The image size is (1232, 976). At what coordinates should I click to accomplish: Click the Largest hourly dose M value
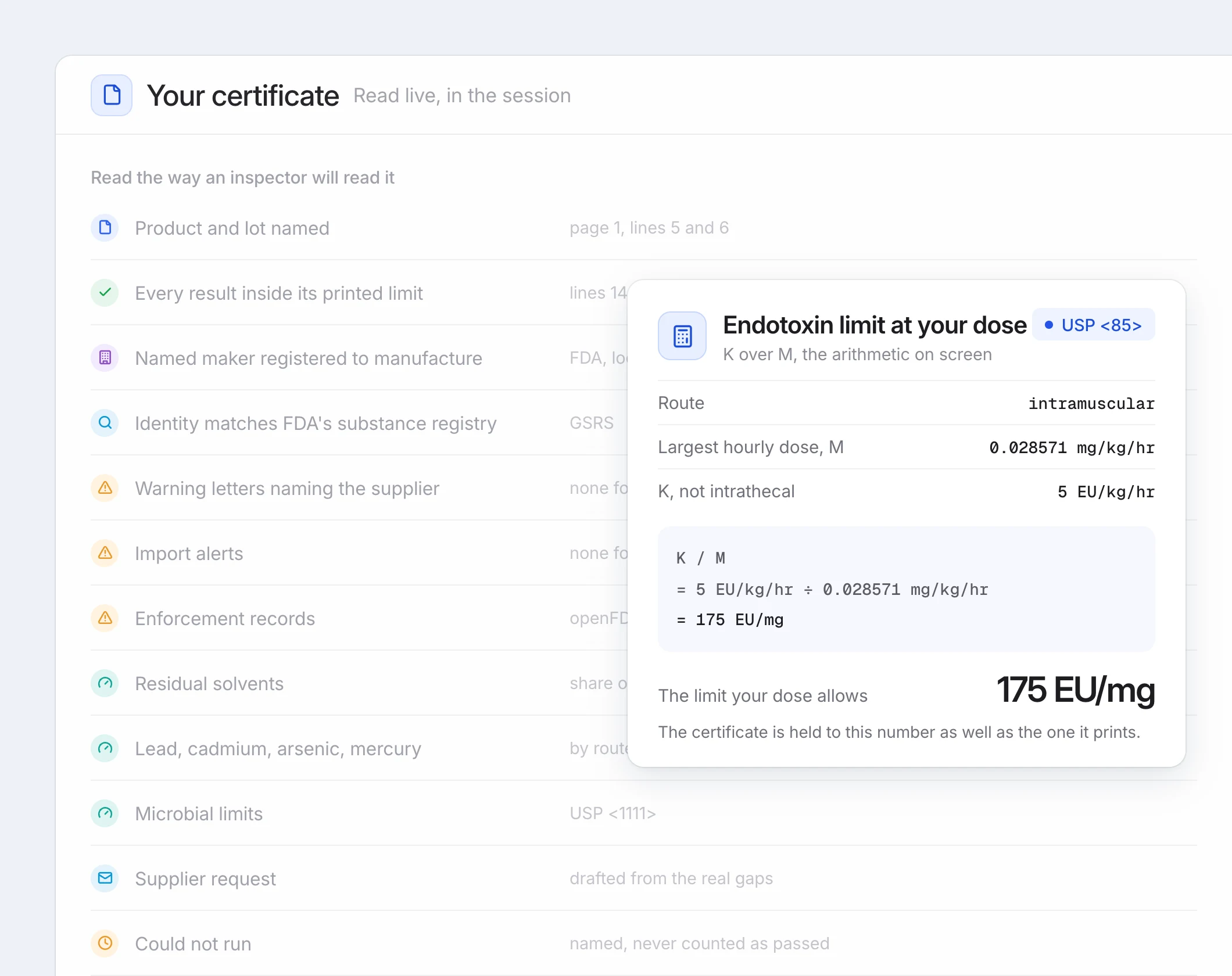[x=1072, y=447]
